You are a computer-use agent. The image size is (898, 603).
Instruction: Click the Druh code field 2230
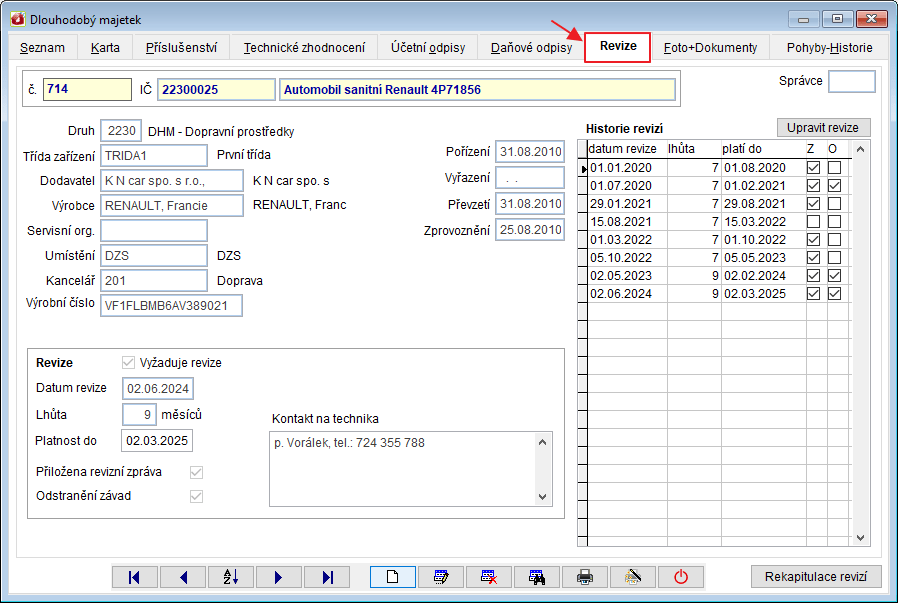tap(121, 131)
